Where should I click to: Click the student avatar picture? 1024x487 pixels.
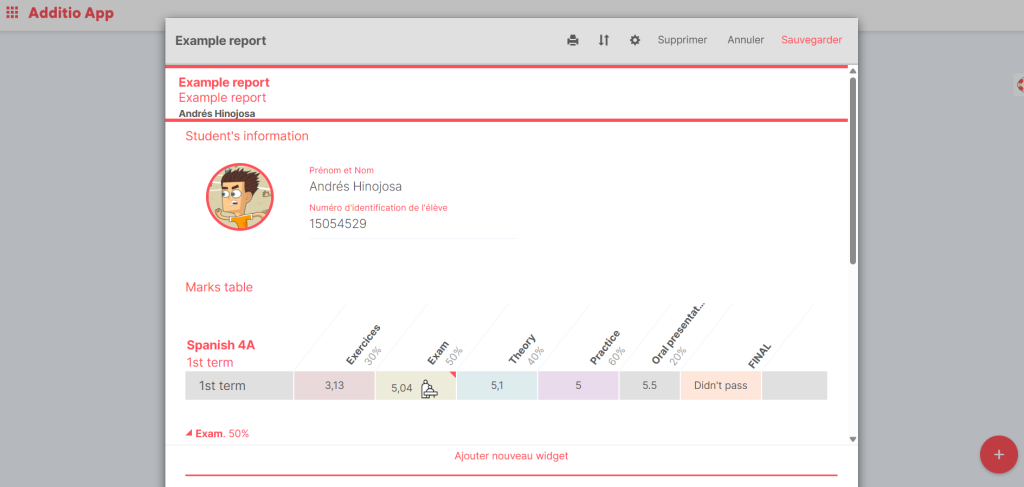[x=240, y=196]
